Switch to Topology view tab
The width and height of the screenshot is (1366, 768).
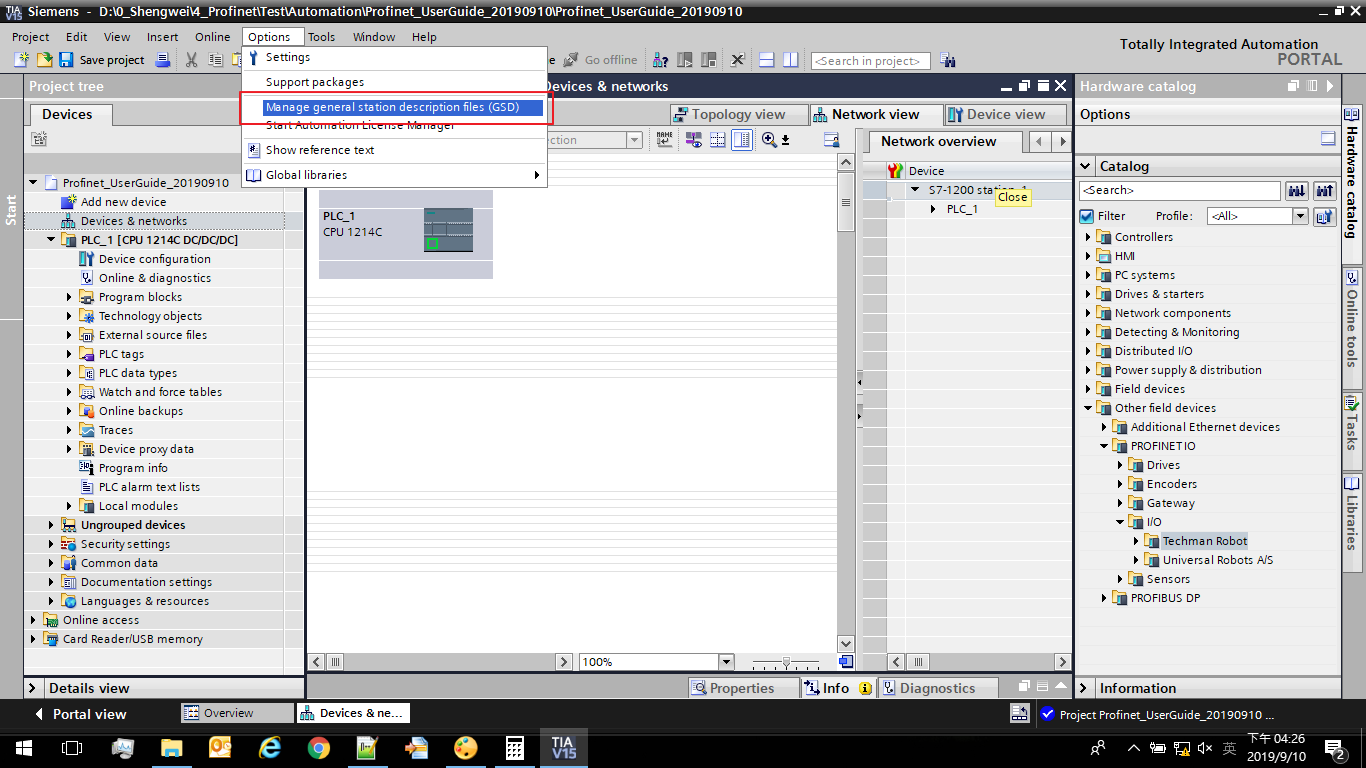click(739, 114)
